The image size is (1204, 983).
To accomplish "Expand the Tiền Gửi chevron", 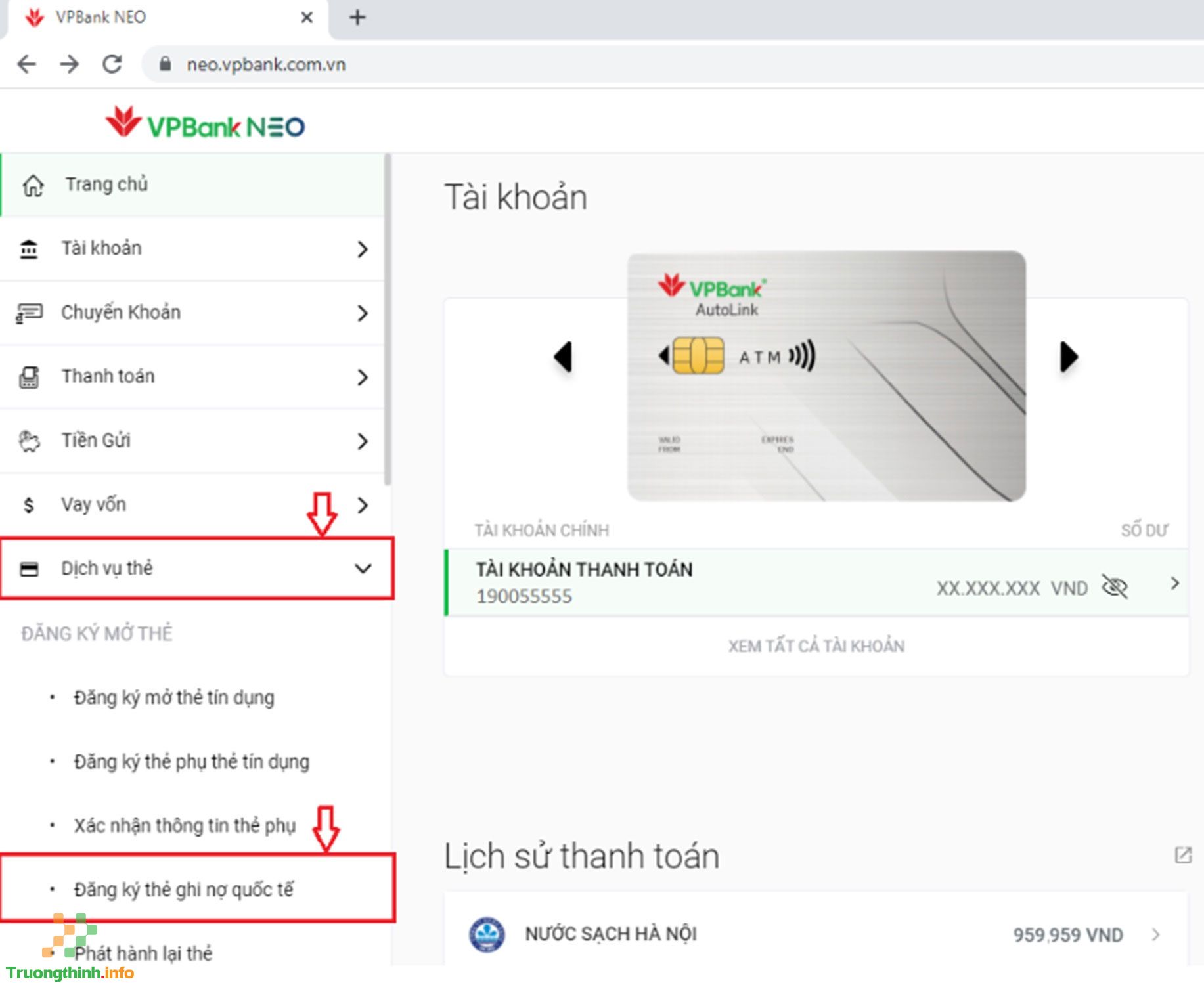I will (362, 441).
